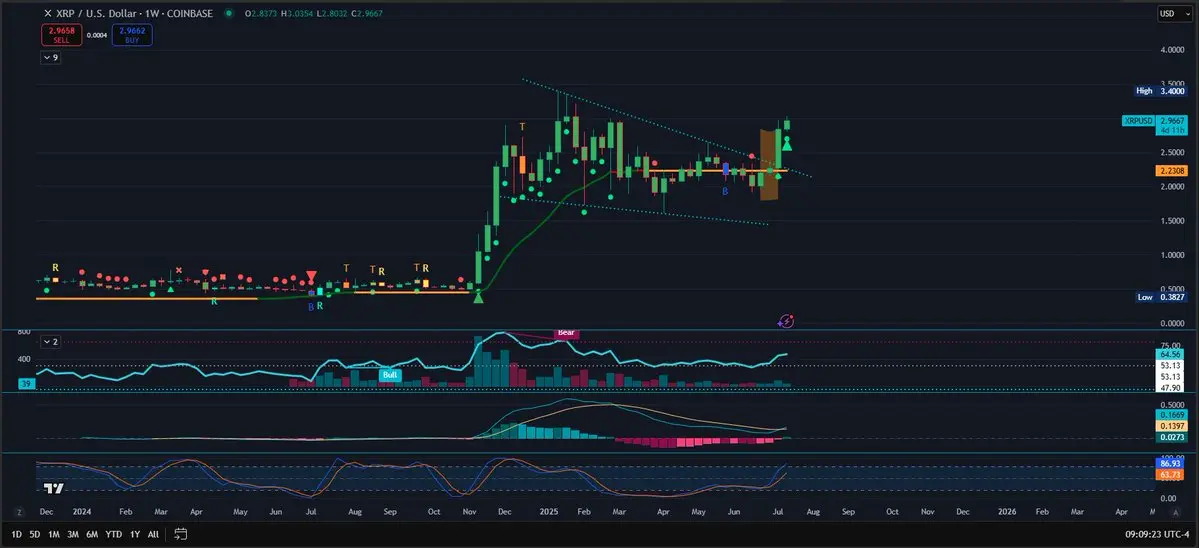Click the 0.1397 MACD signal value label
Screen dimensions: 1199x548
[x=1172, y=424]
